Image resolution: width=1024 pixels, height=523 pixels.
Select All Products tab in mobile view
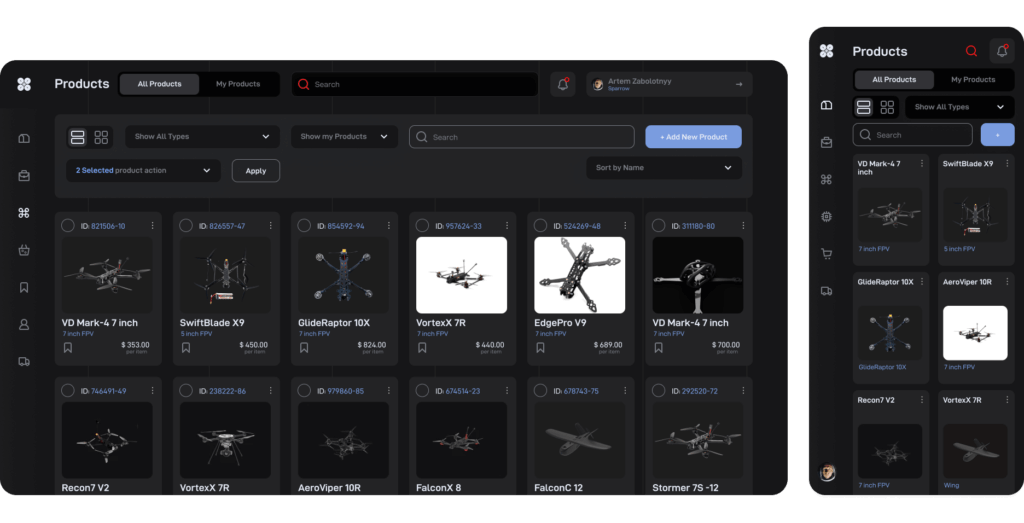894,80
